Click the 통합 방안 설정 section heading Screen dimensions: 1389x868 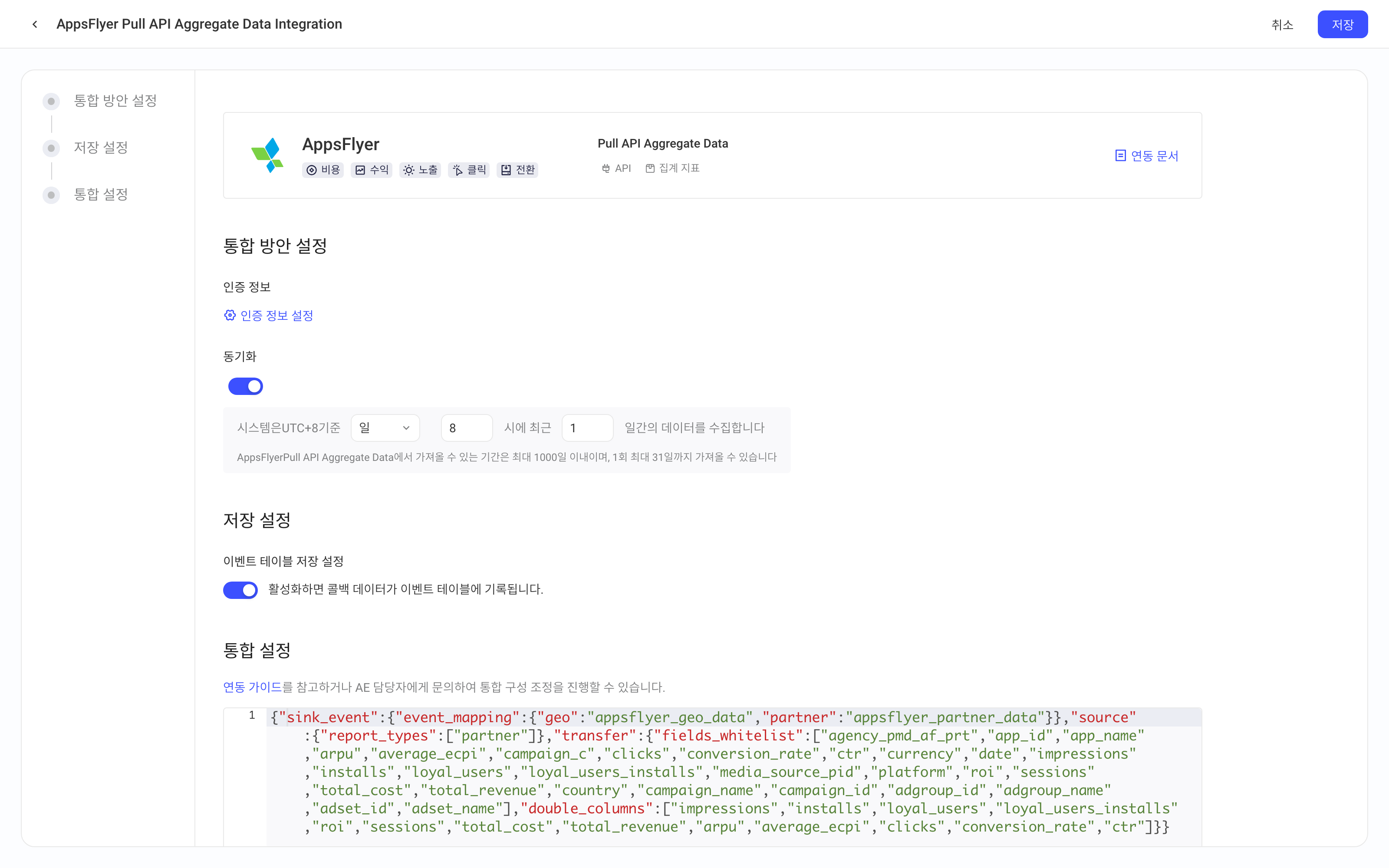click(x=275, y=246)
